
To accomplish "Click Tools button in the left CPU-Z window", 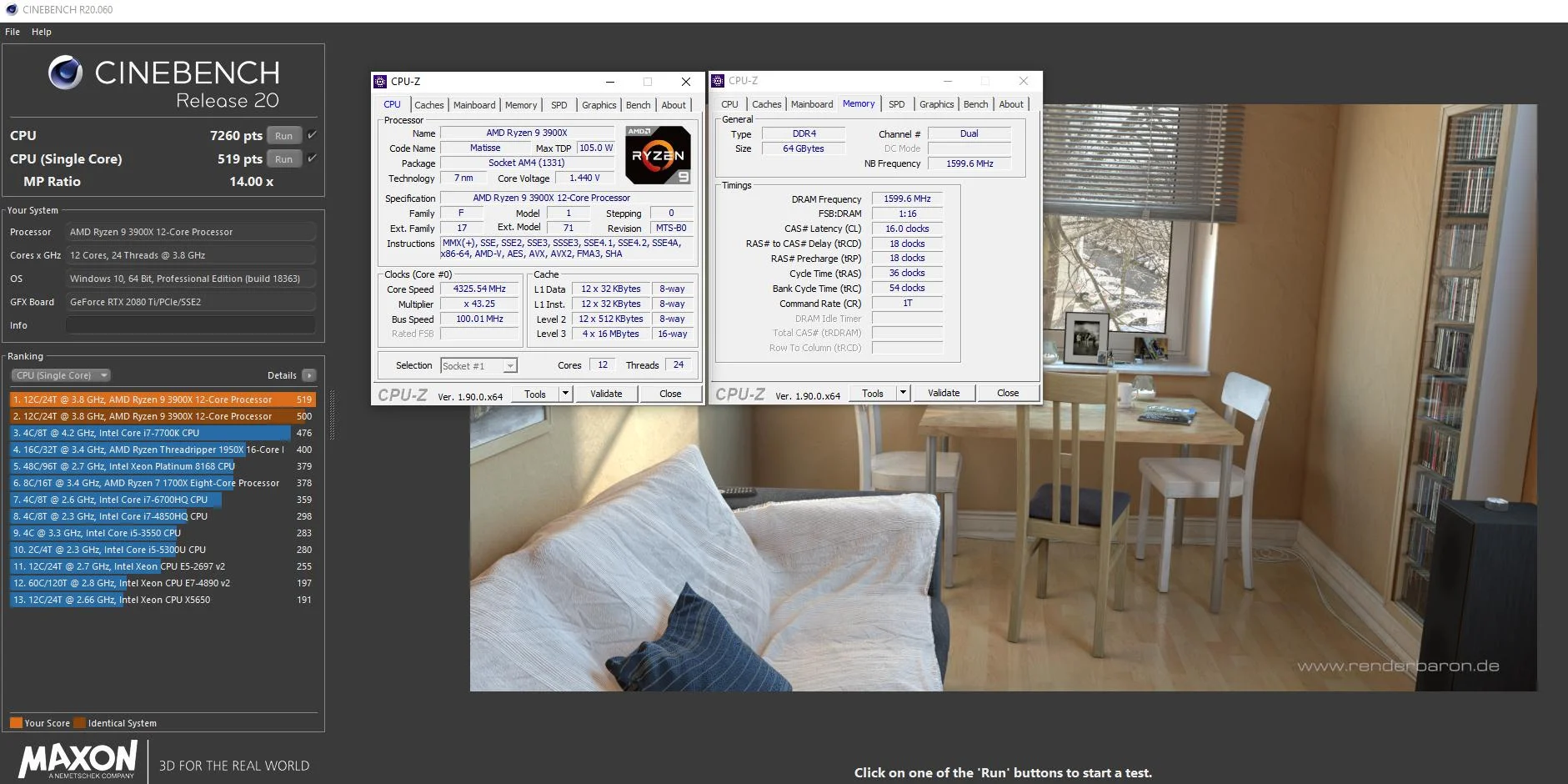I will (x=535, y=394).
